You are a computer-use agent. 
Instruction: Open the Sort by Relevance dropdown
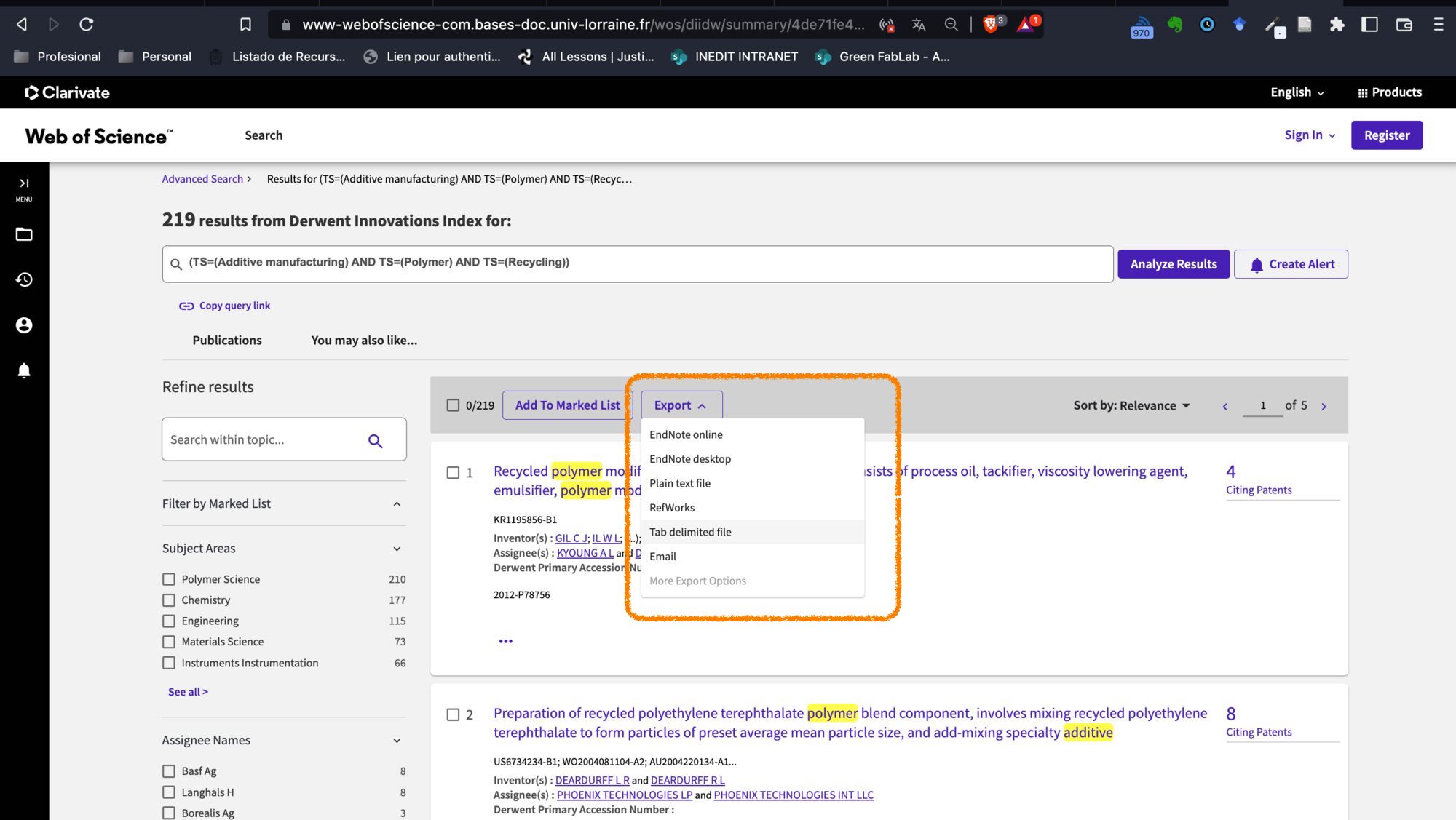(1131, 405)
